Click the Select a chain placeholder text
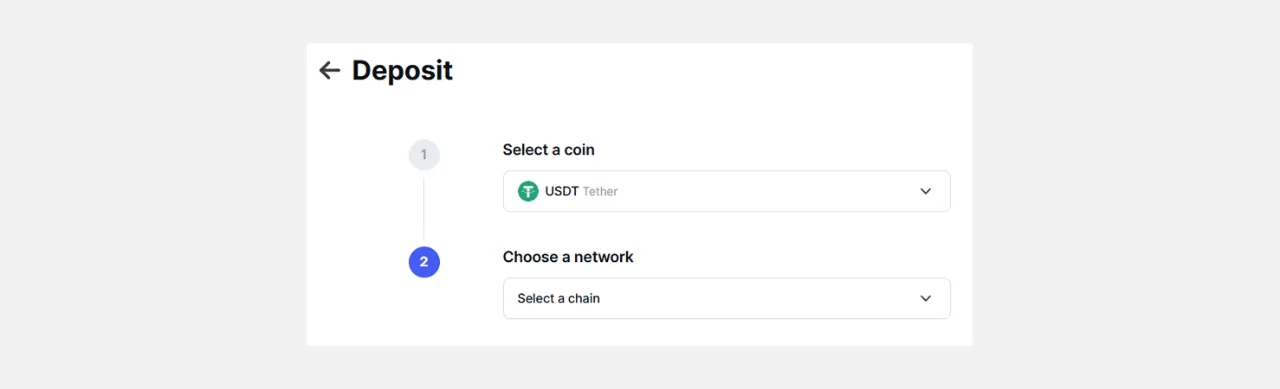The height and width of the screenshot is (389, 1280). pyautogui.click(x=558, y=298)
